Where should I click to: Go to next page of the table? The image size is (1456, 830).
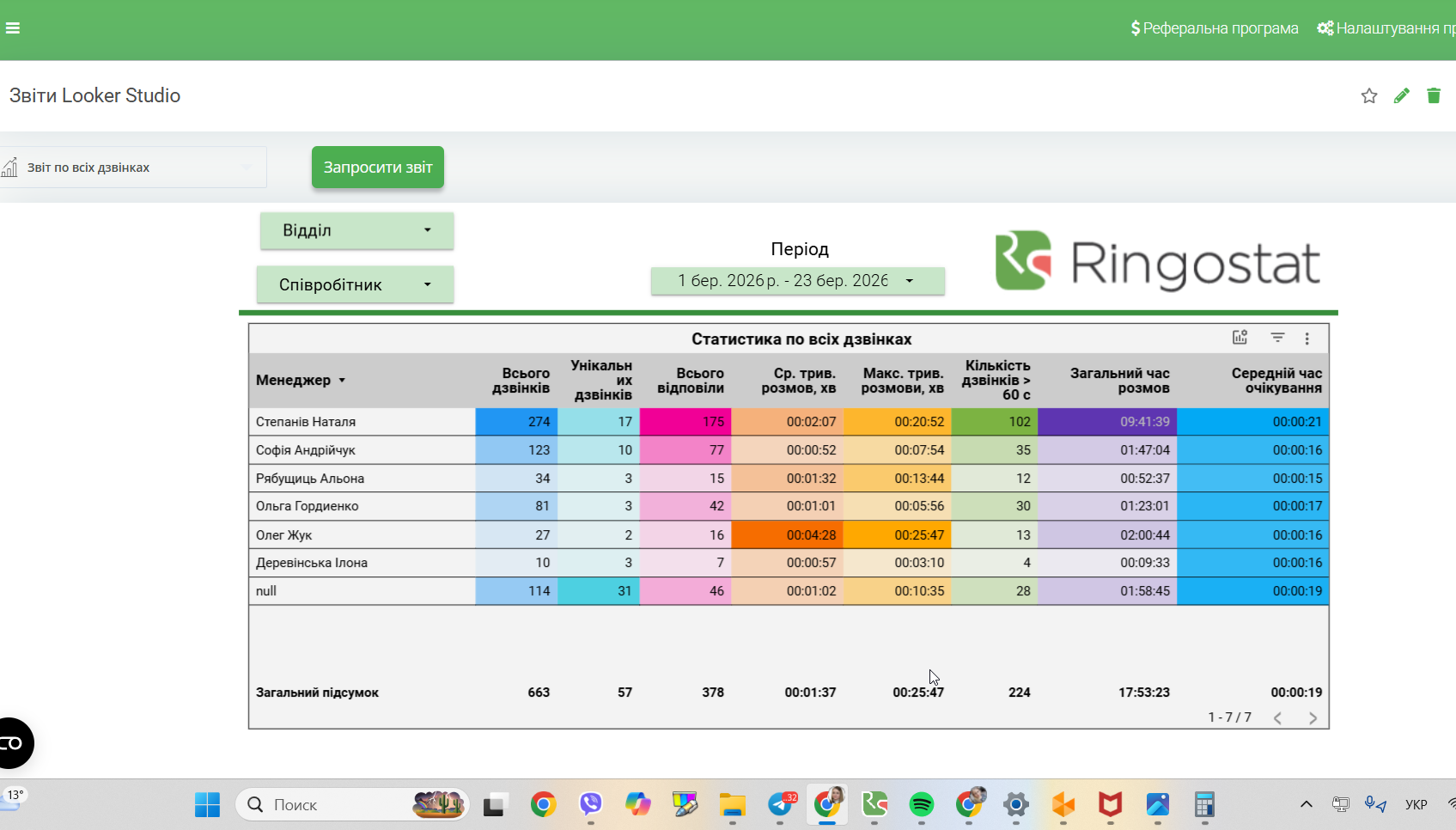point(1313,718)
